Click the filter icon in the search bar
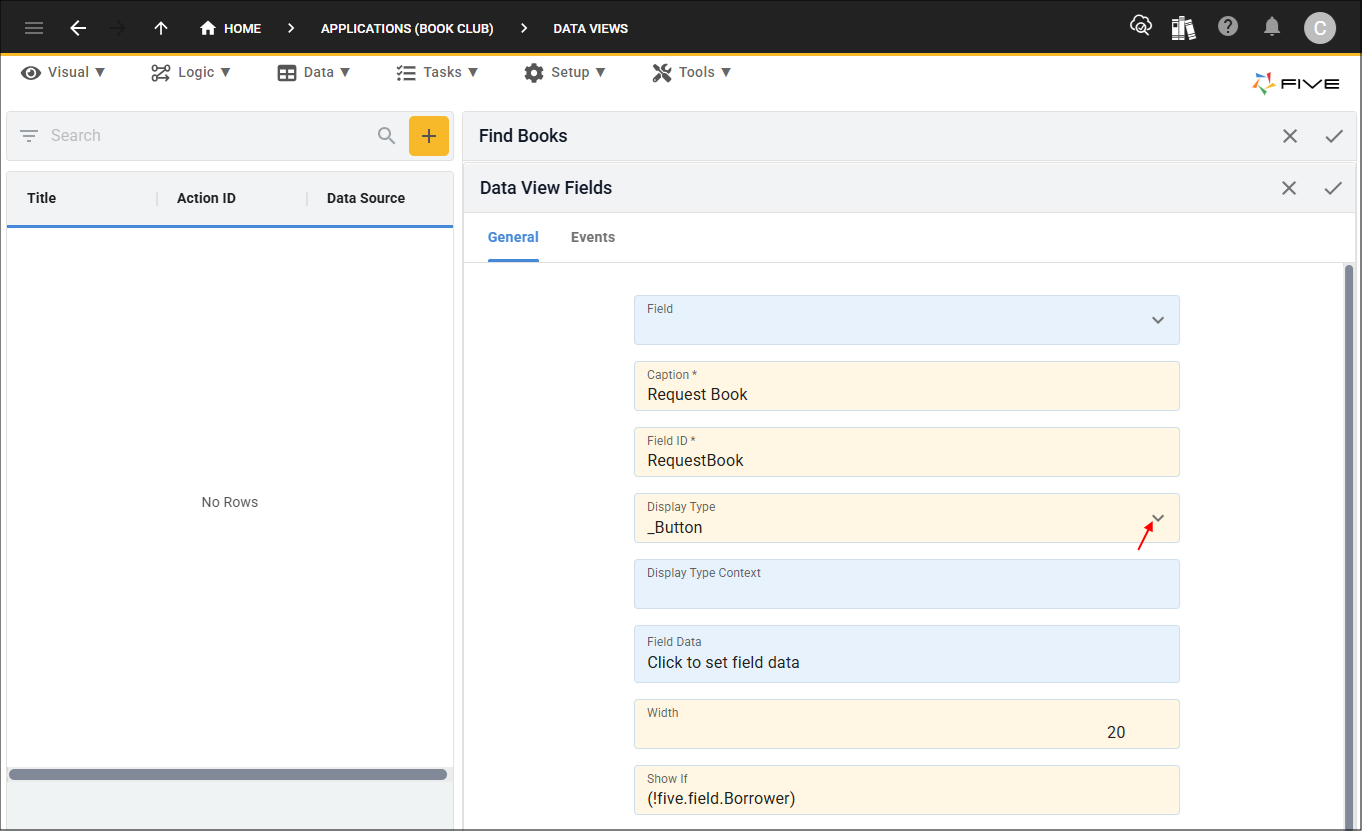Image resolution: width=1362 pixels, height=831 pixels. (x=28, y=135)
